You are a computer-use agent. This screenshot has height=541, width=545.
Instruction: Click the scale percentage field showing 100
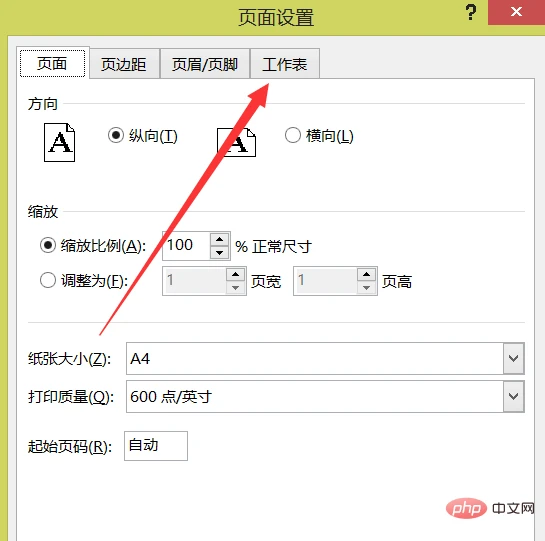[186, 245]
